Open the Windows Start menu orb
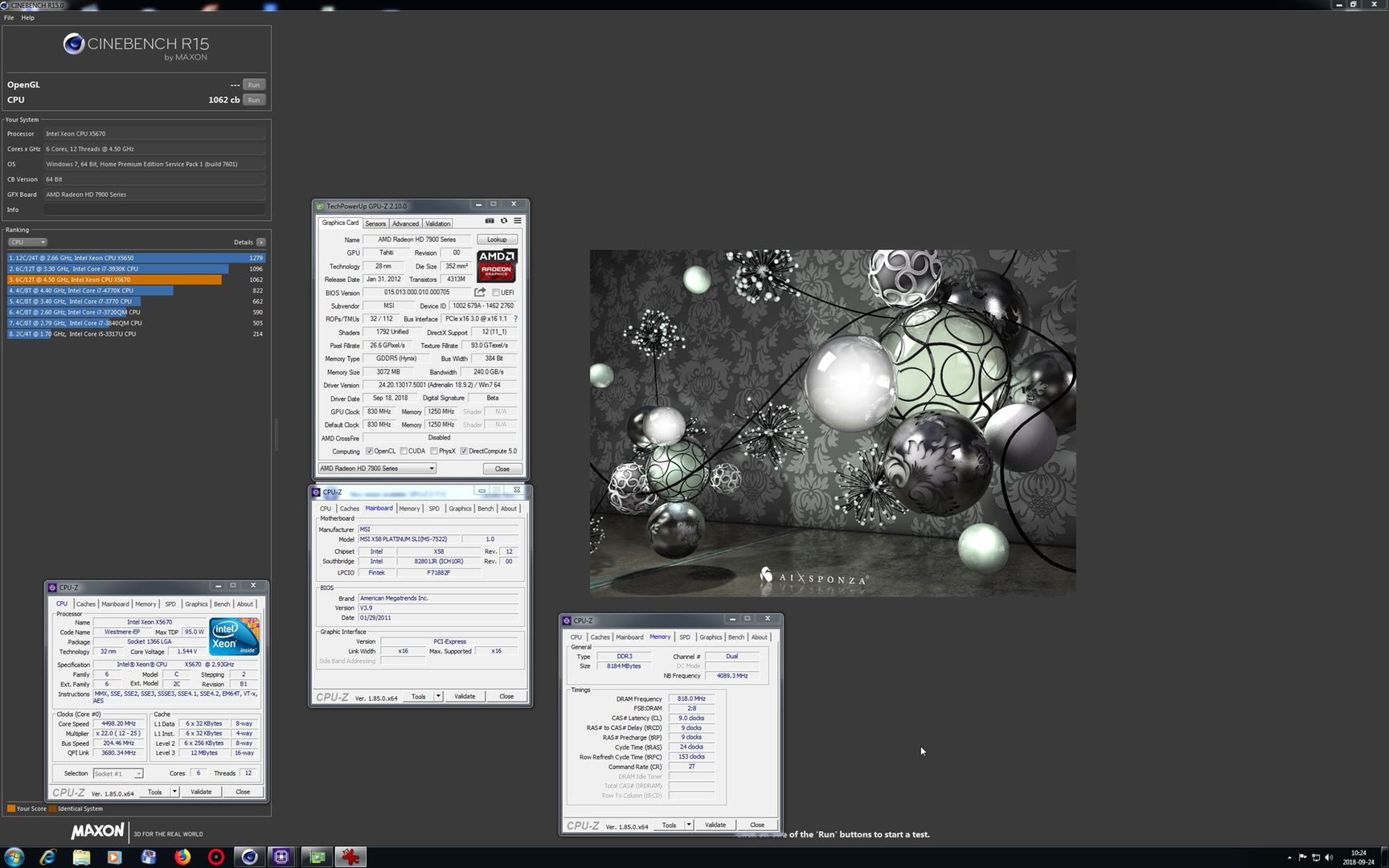This screenshot has width=1389, height=868. coord(14,857)
